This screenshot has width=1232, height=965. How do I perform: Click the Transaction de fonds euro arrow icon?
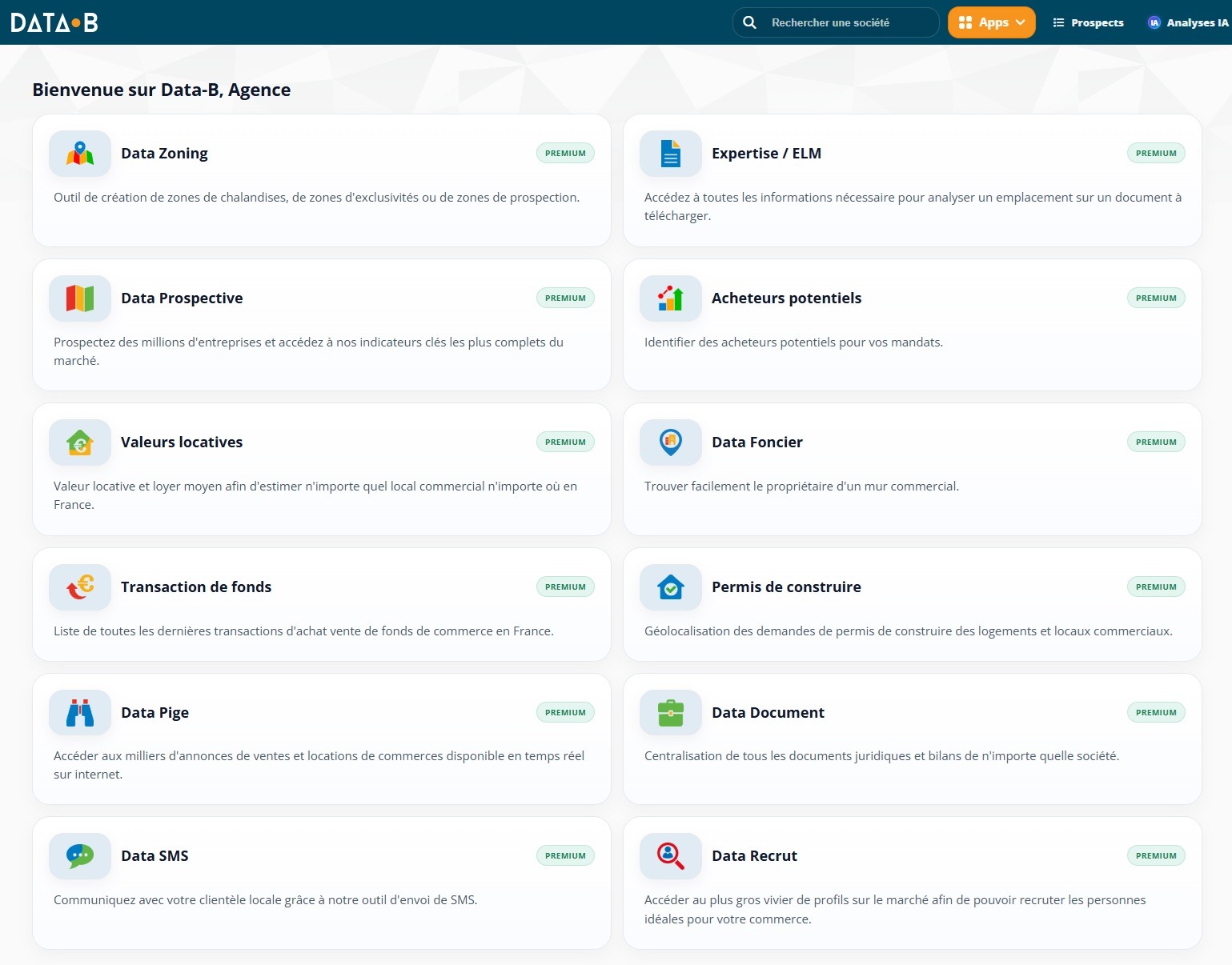(80, 587)
